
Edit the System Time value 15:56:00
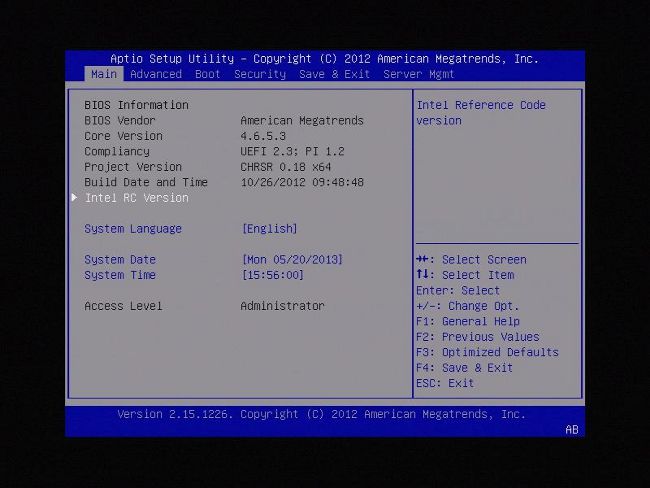point(273,275)
